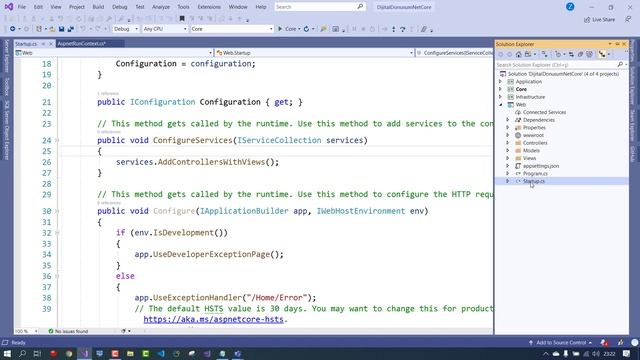
Task: Click the Solution Explorer auto-hide pin icon
Action: [617, 44]
